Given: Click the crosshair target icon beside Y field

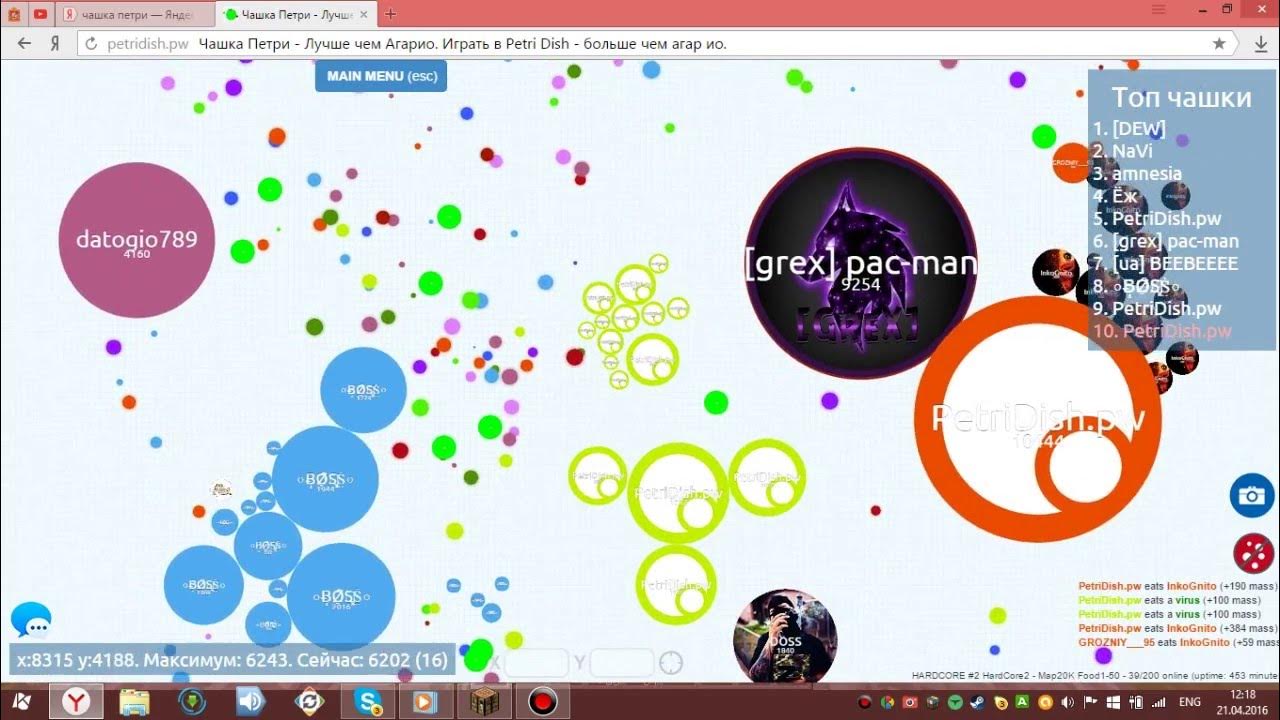Looking at the screenshot, I should click(671, 663).
